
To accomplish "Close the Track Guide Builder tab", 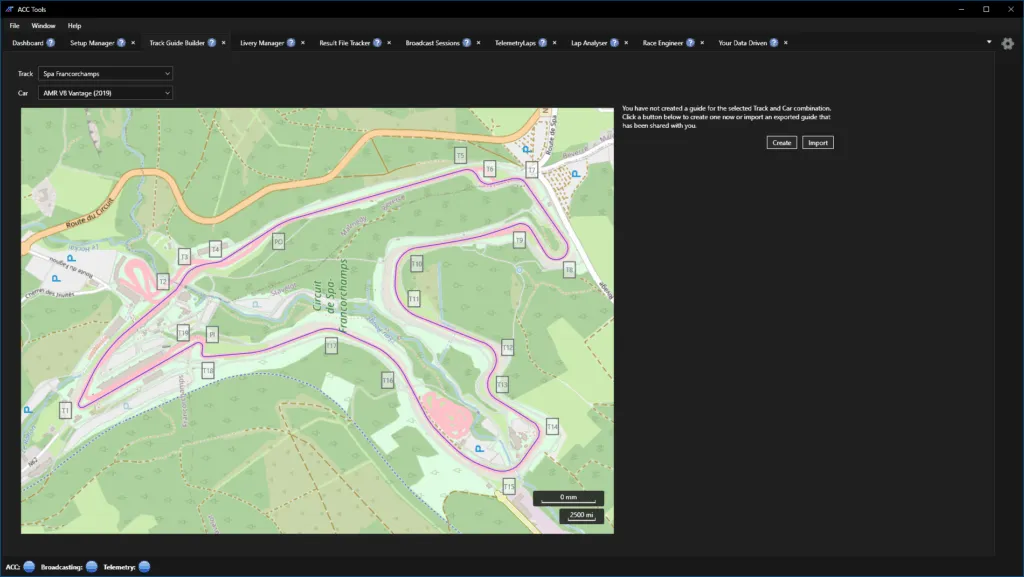I will point(223,43).
